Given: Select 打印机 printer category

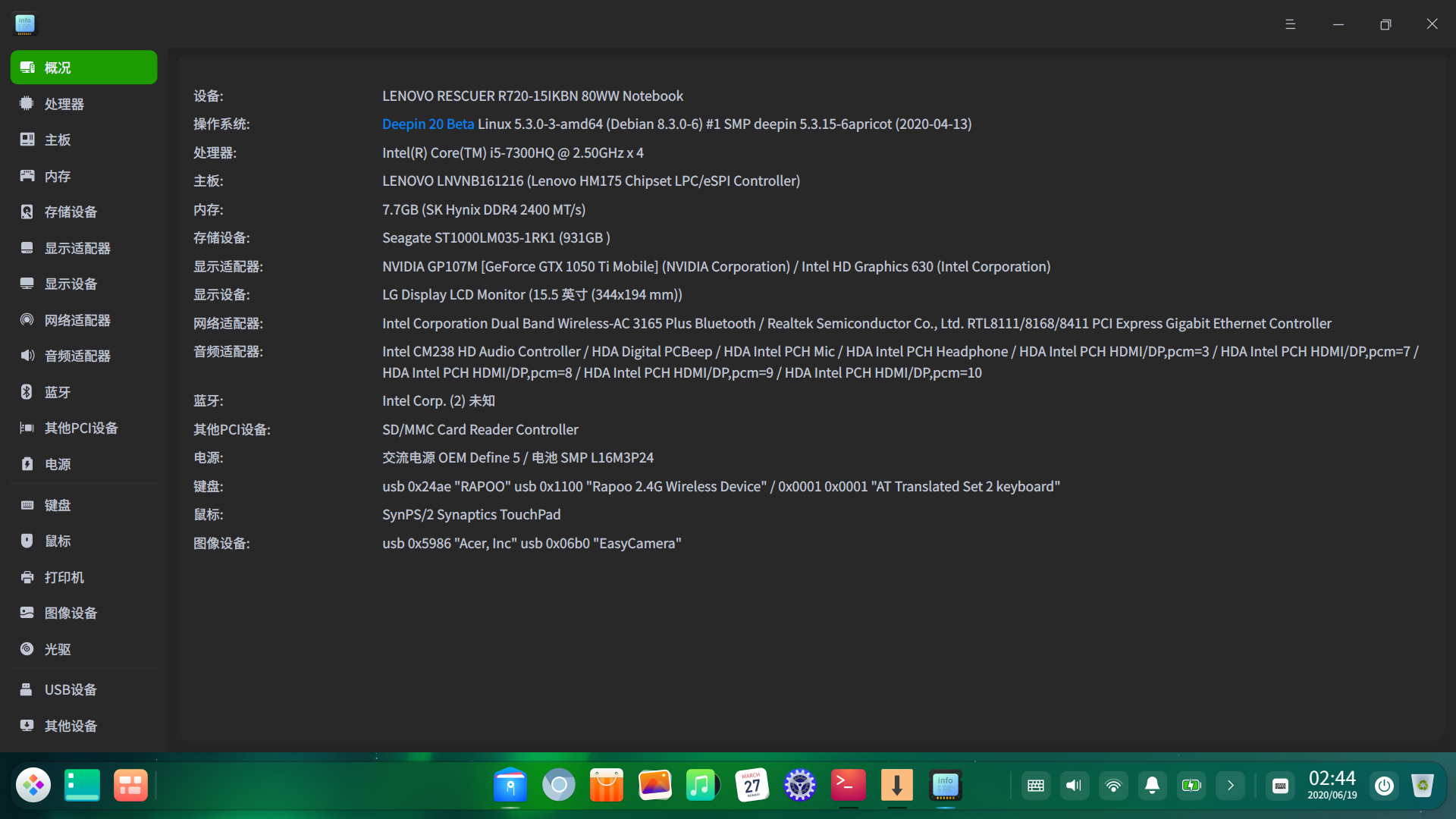Looking at the screenshot, I should coord(83,577).
